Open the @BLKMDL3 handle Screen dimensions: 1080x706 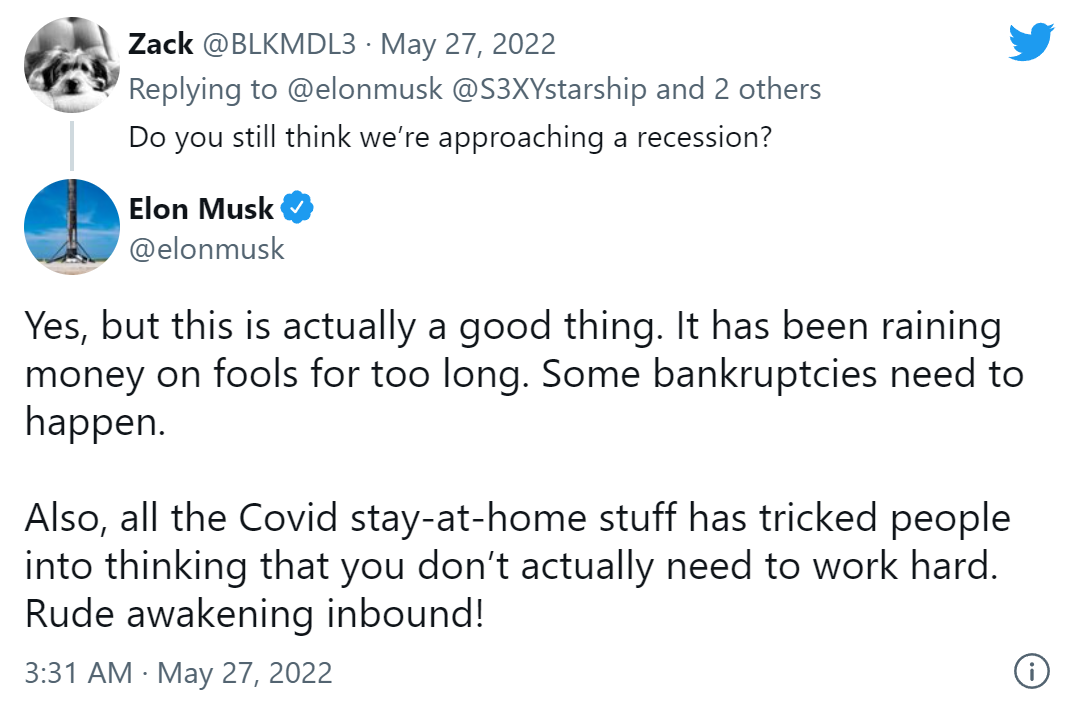click(x=279, y=44)
